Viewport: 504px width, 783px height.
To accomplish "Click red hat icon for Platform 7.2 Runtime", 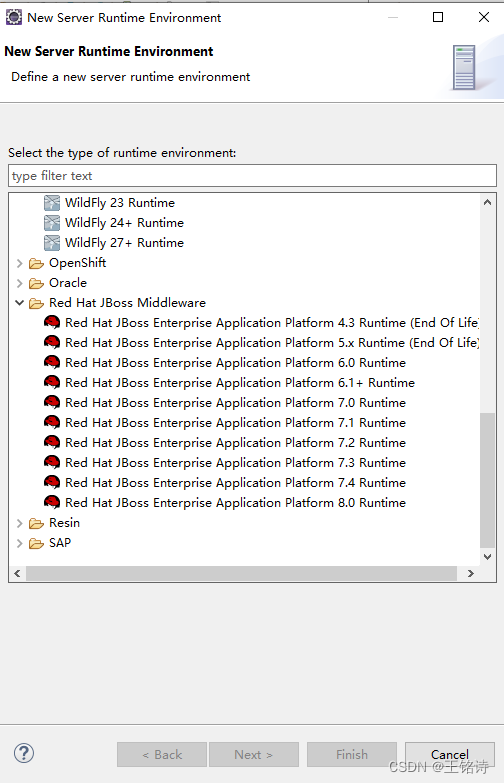I will (x=52, y=442).
